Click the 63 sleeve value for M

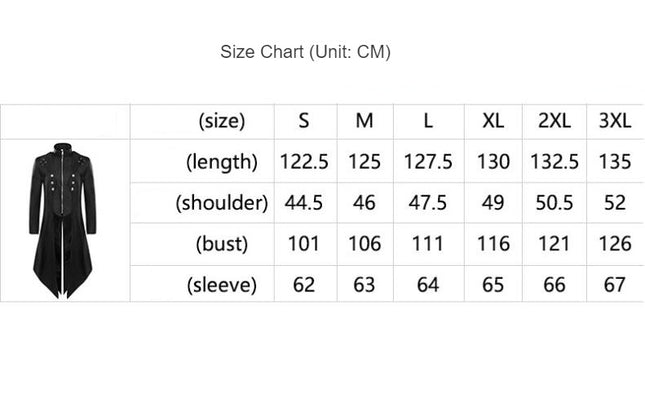(x=364, y=285)
